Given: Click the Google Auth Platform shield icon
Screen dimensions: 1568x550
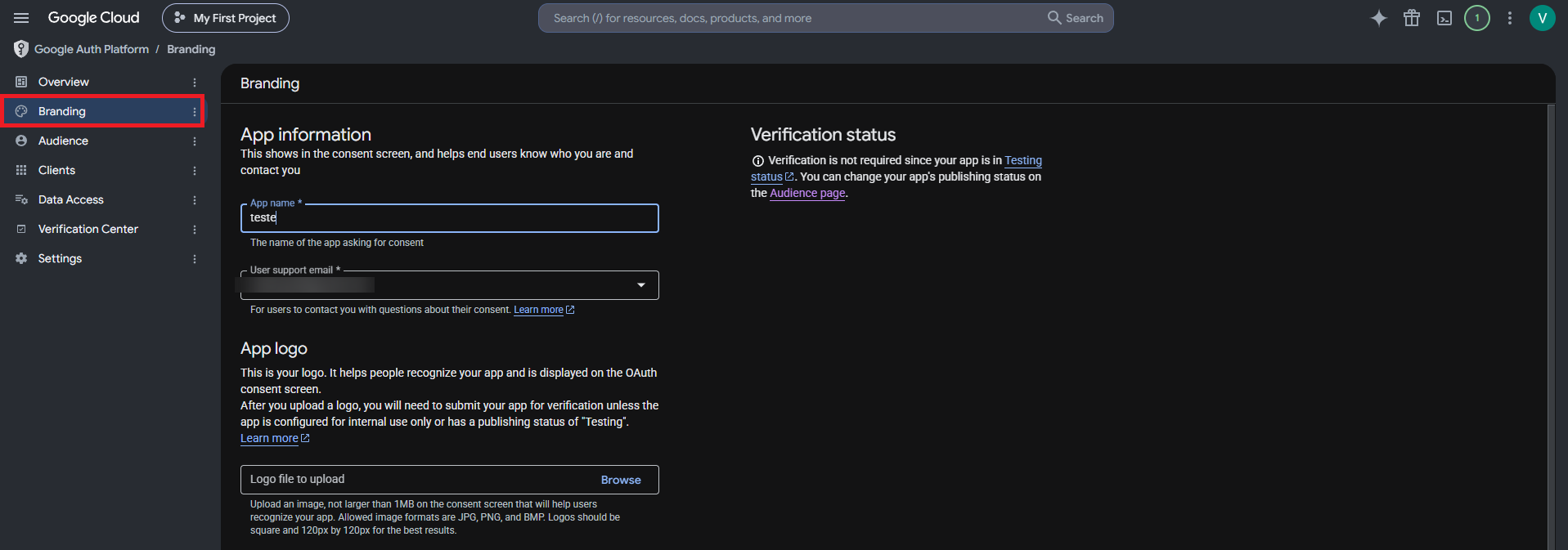Looking at the screenshot, I should pos(21,49).
